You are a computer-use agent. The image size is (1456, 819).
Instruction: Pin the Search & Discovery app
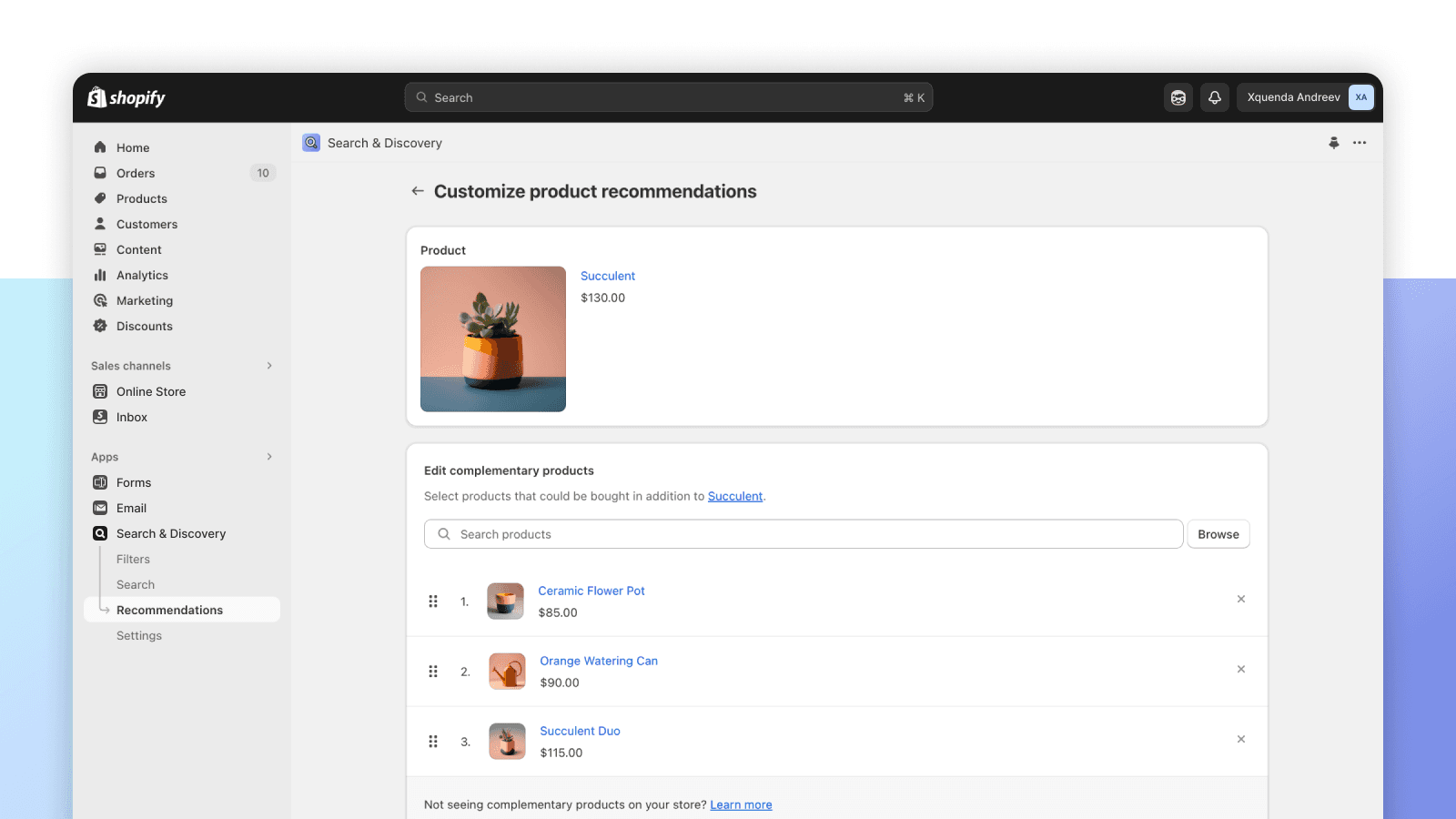[x=1334, y=143]
